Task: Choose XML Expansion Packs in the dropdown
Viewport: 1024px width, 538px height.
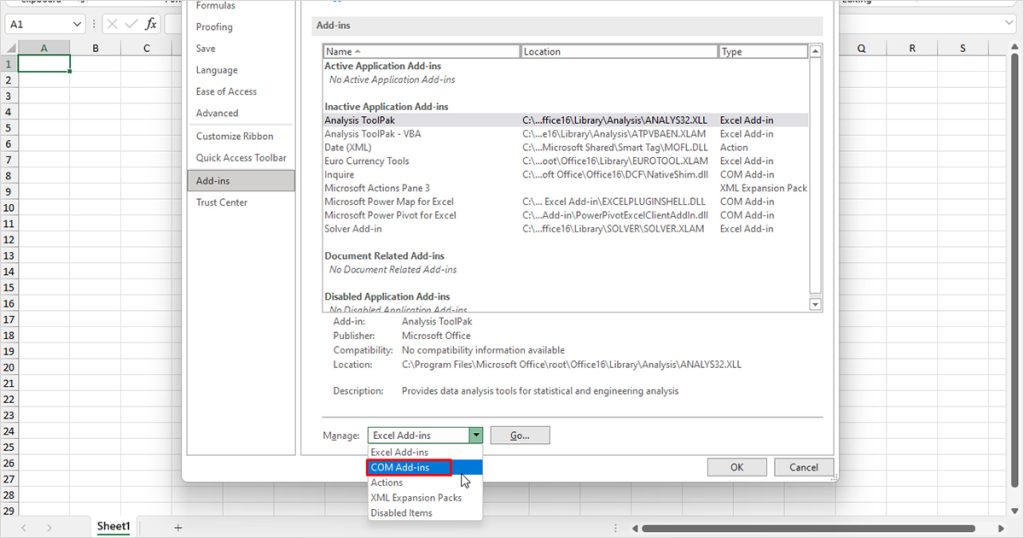Action: pos(425,498)
